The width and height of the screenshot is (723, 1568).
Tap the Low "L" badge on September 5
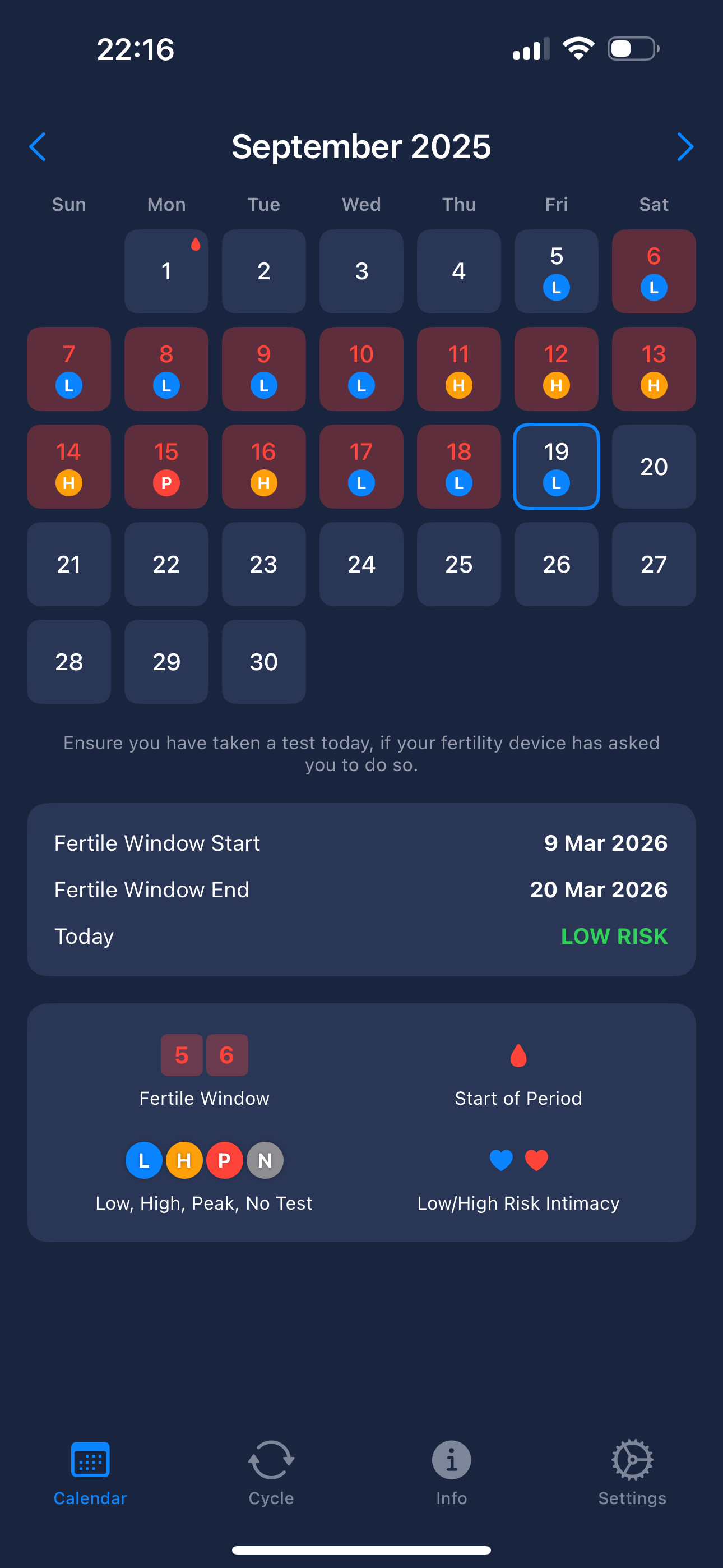coord(555,287)
